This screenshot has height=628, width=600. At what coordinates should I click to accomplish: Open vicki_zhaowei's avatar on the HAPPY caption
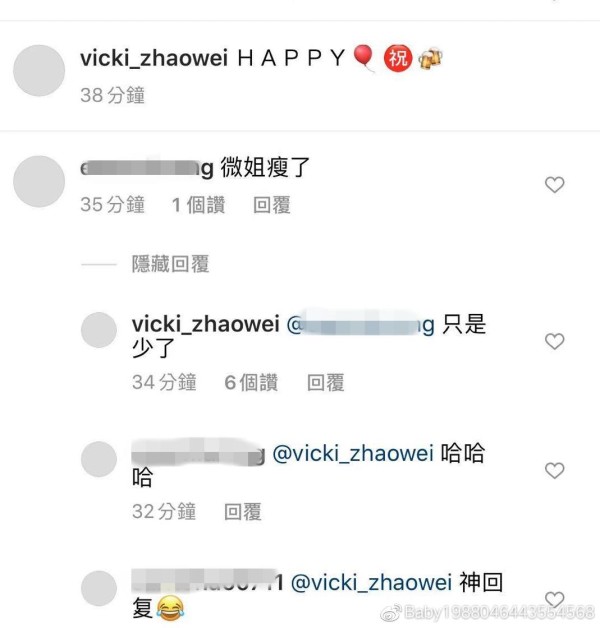(39, 70)
